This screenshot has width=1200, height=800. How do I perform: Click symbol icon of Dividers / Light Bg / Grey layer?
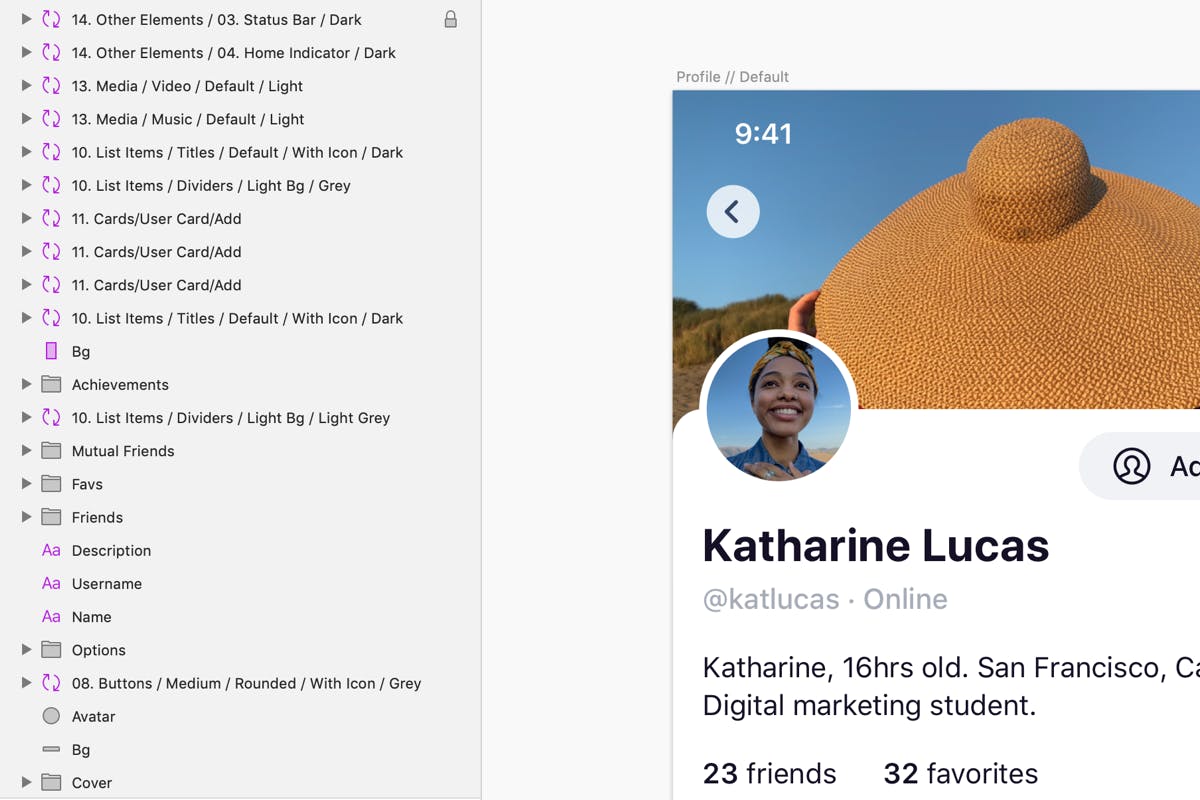coord(51,185)
